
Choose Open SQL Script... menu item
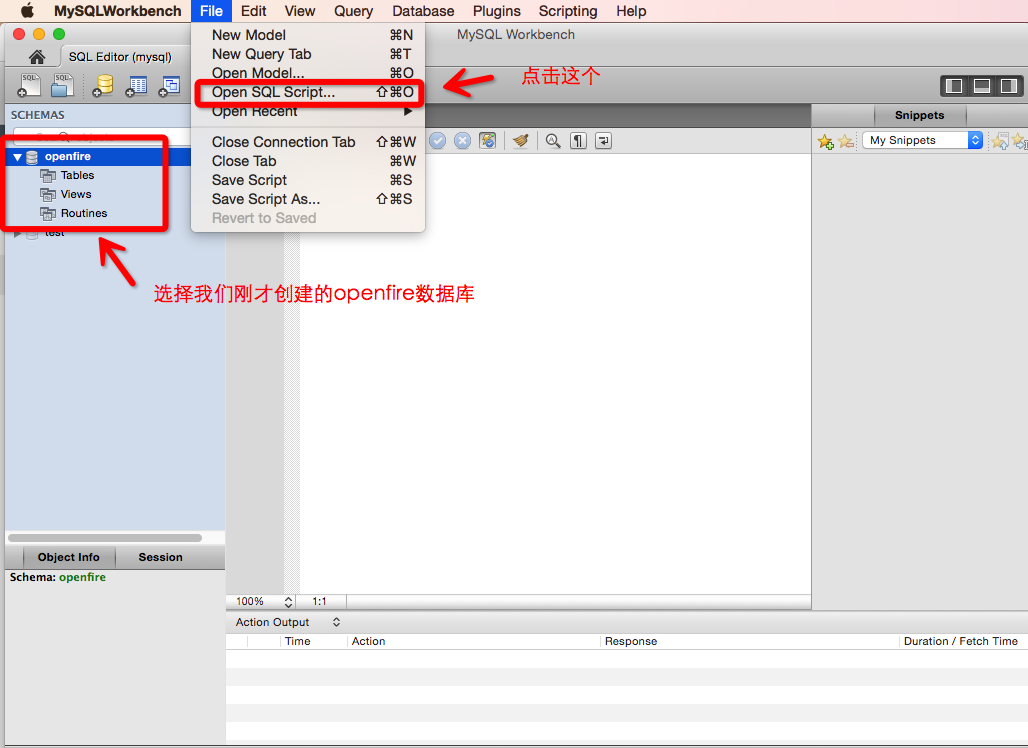309,92
